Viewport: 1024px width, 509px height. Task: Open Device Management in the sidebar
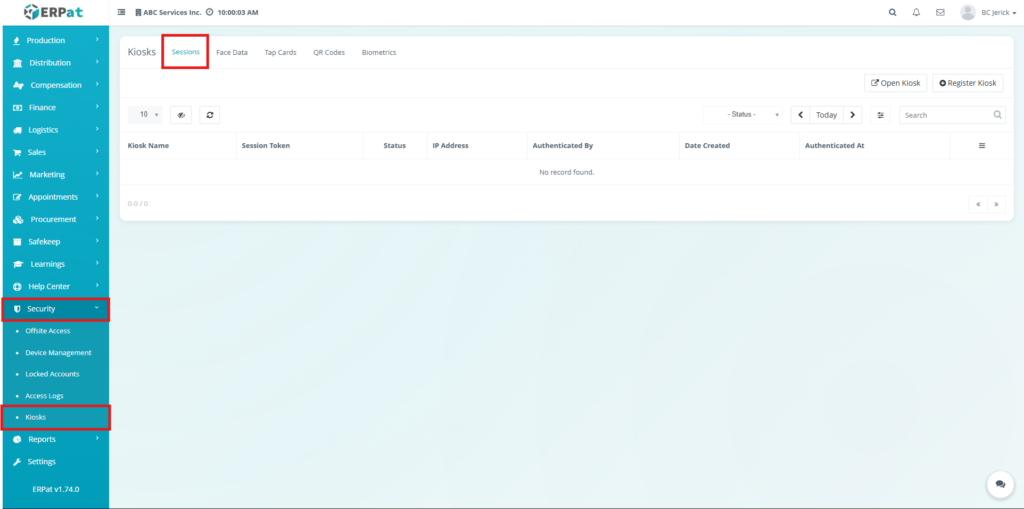(58, 352)
